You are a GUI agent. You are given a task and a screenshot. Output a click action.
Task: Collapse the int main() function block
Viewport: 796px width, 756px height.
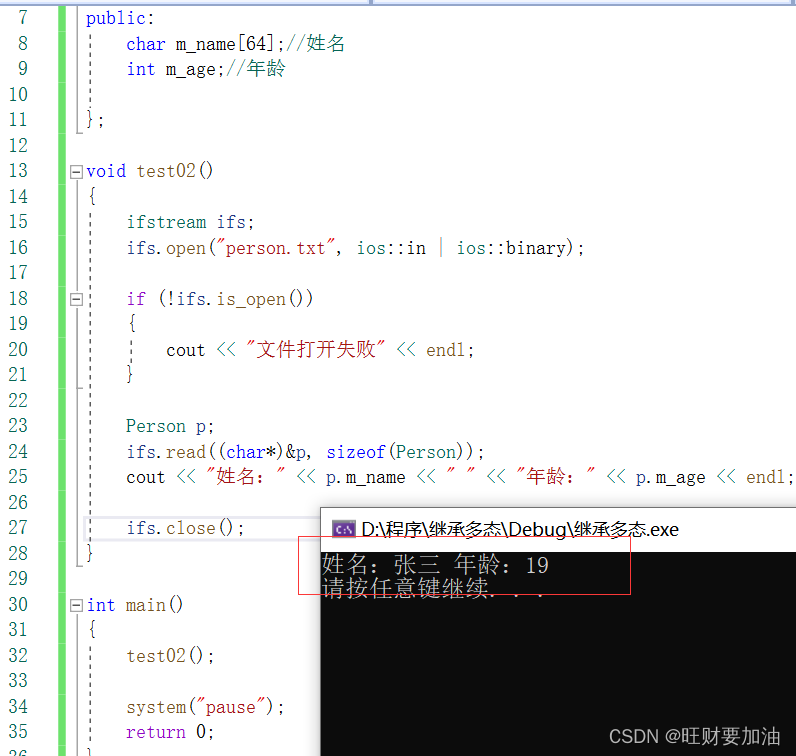coord(76,605)
